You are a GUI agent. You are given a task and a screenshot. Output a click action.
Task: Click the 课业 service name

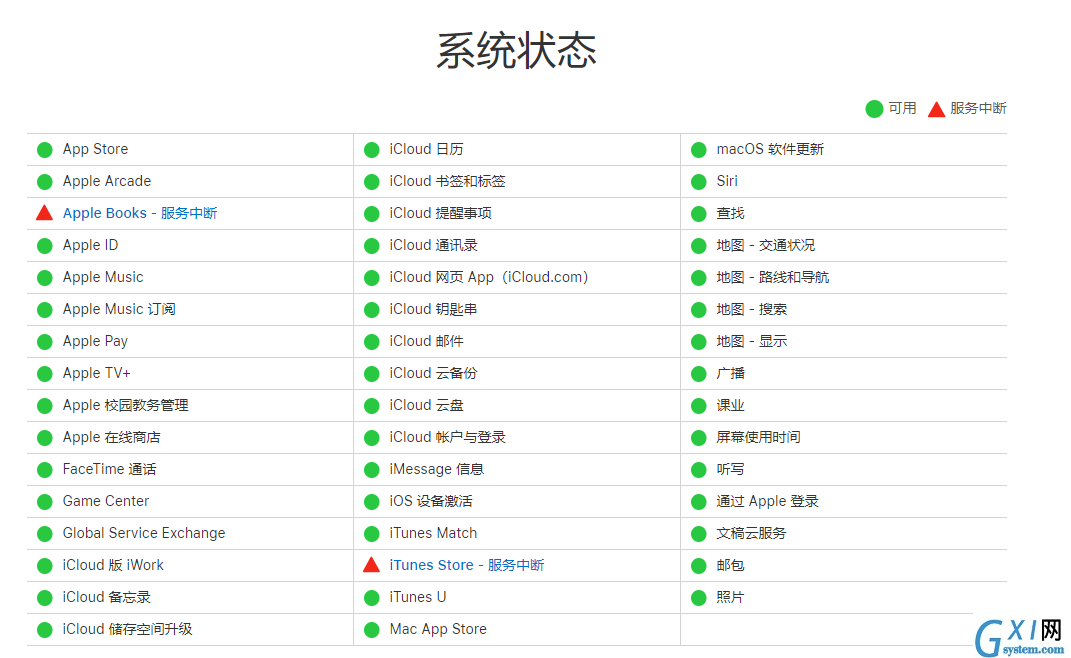pos(730,405)
